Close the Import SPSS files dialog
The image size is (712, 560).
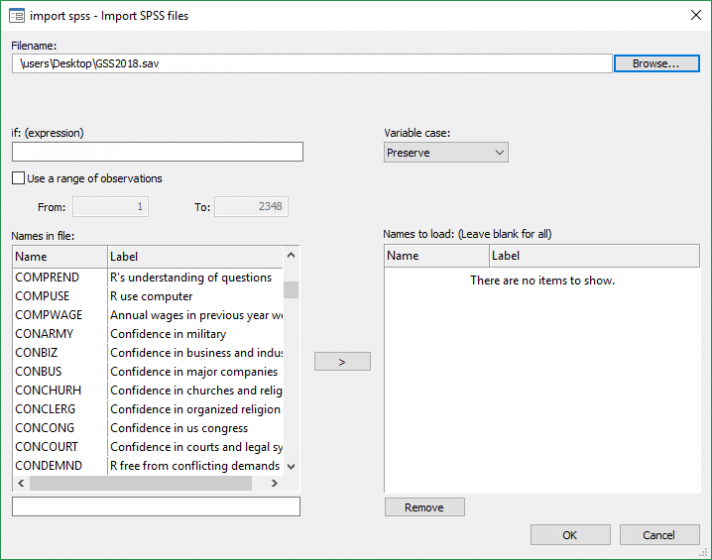tap(696, 15)
